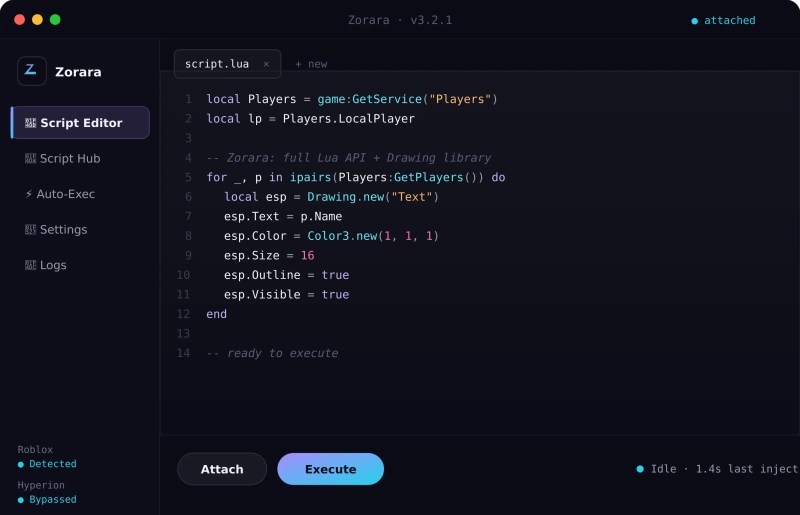Switch to the script.lua tab

click(x=227, y=64)
